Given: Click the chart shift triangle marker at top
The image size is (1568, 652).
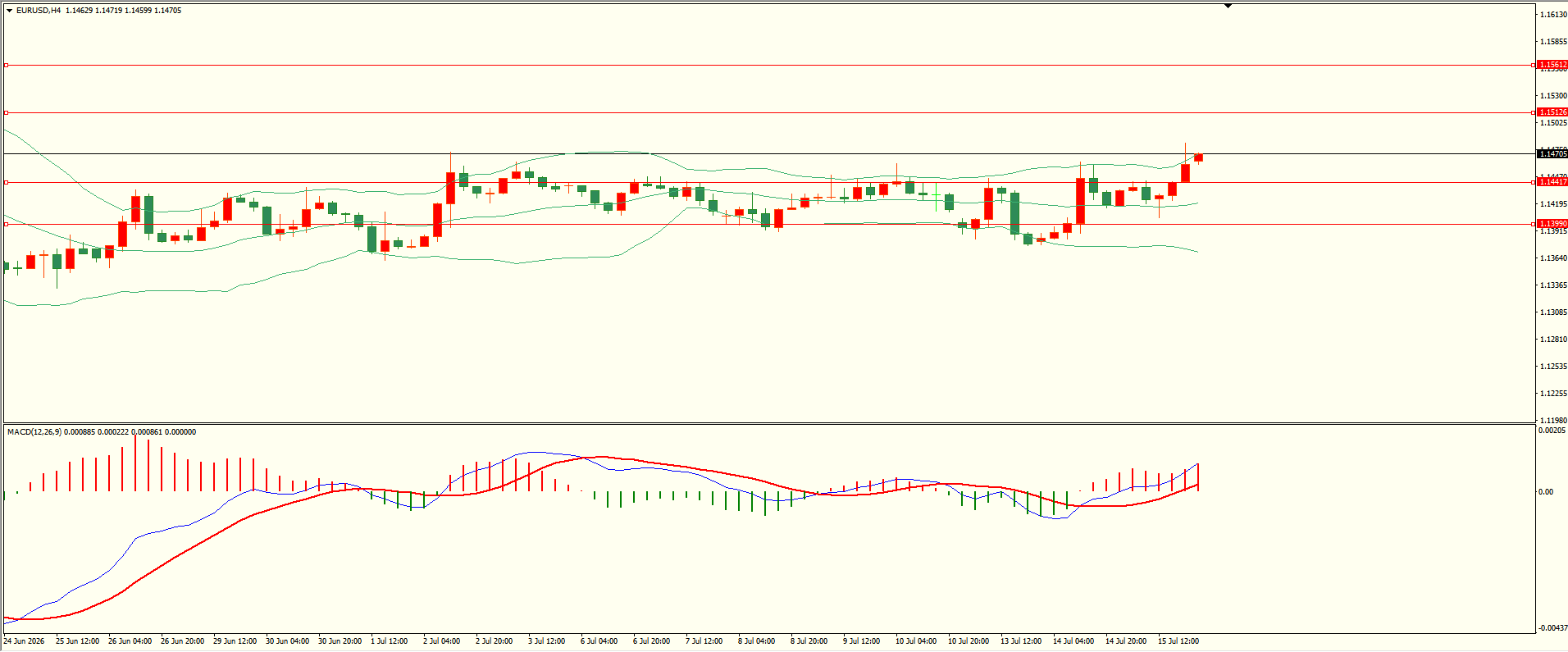Looking at the screenshot, I should 1228,7.
